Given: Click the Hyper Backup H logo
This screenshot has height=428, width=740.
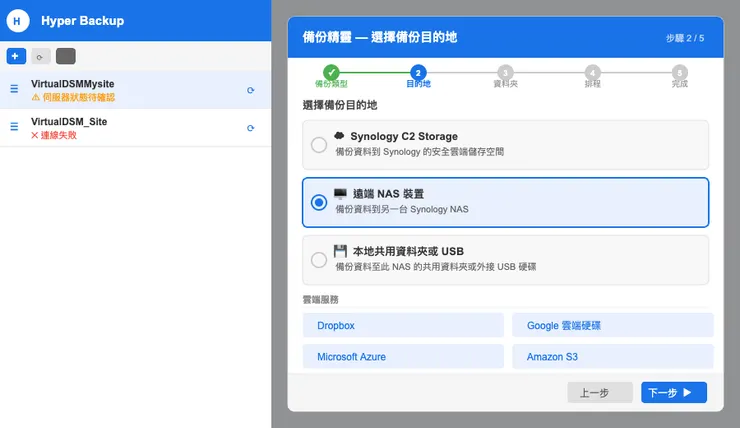Looking at the screenshot, I should tap(17, 21).
